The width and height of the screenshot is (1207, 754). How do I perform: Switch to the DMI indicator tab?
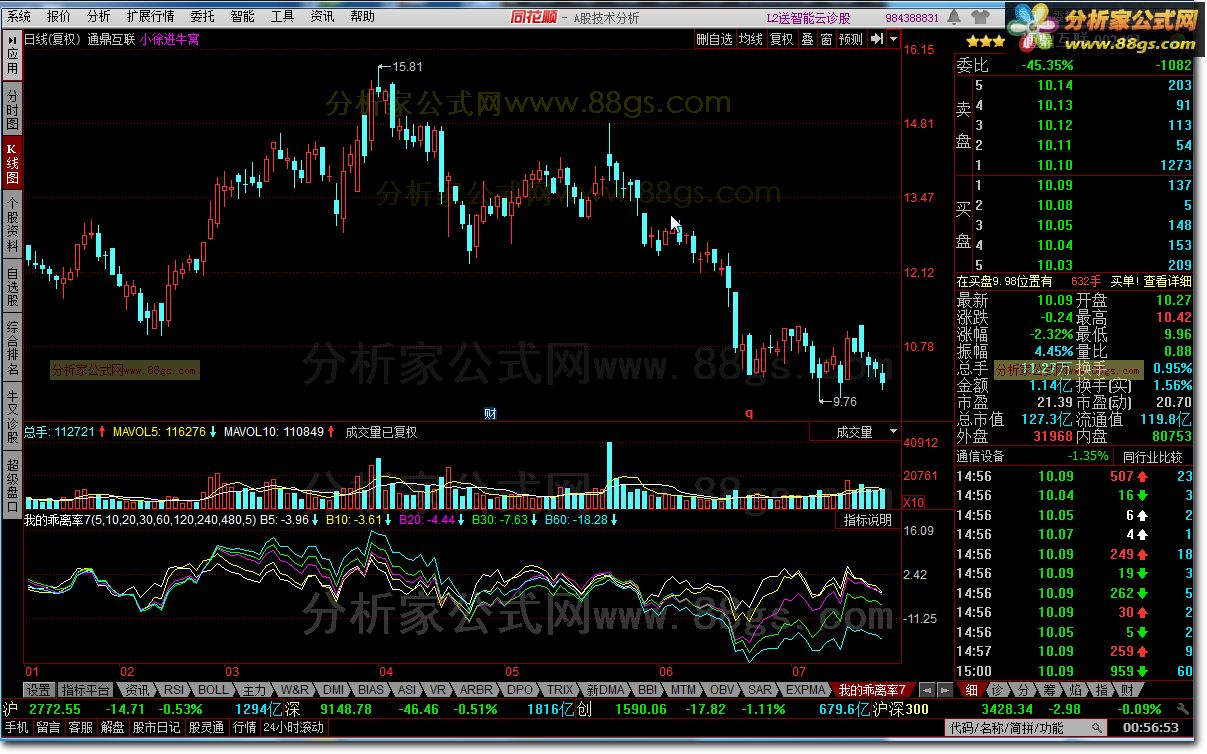pos(333,690)
